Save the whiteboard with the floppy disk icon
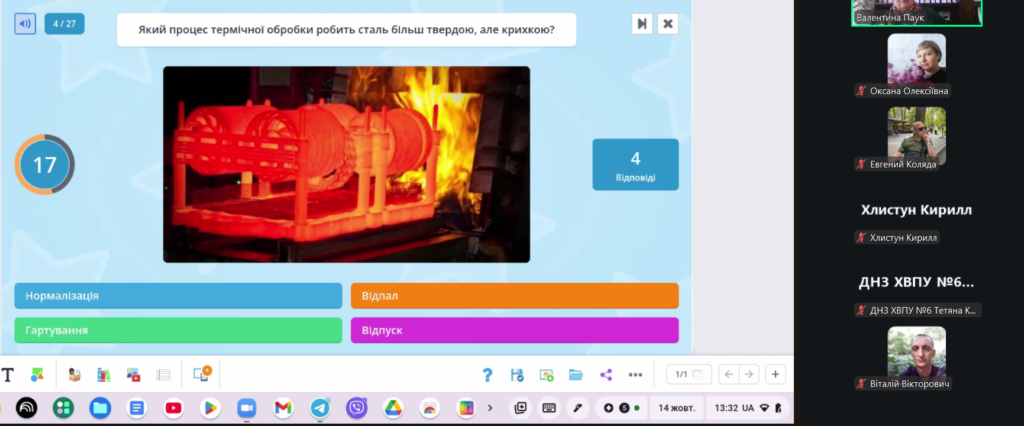The width and height of the screenshot is (1024, 426). (517, 375)
